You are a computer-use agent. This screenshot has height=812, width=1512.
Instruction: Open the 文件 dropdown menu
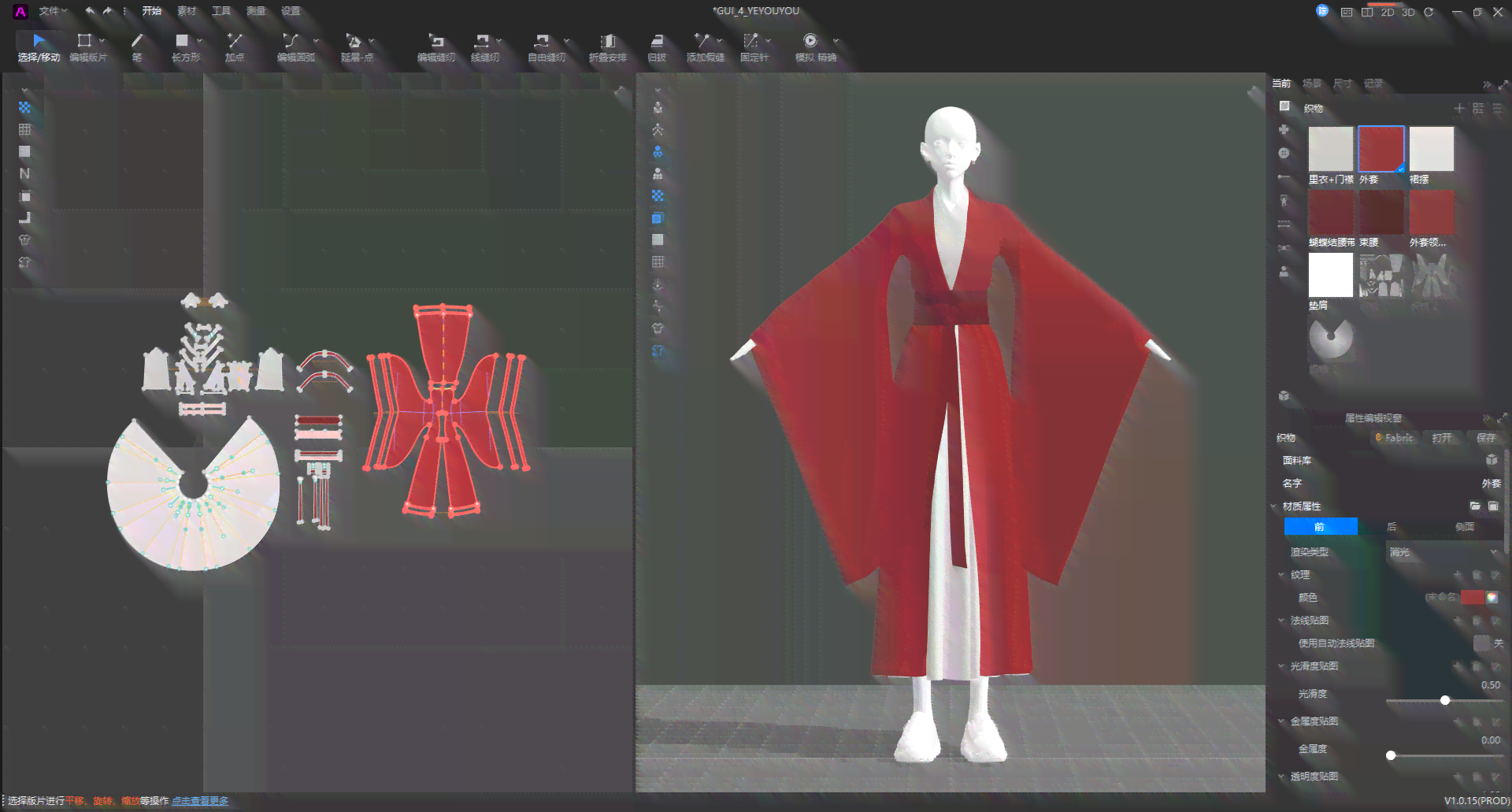coord(53,11)
